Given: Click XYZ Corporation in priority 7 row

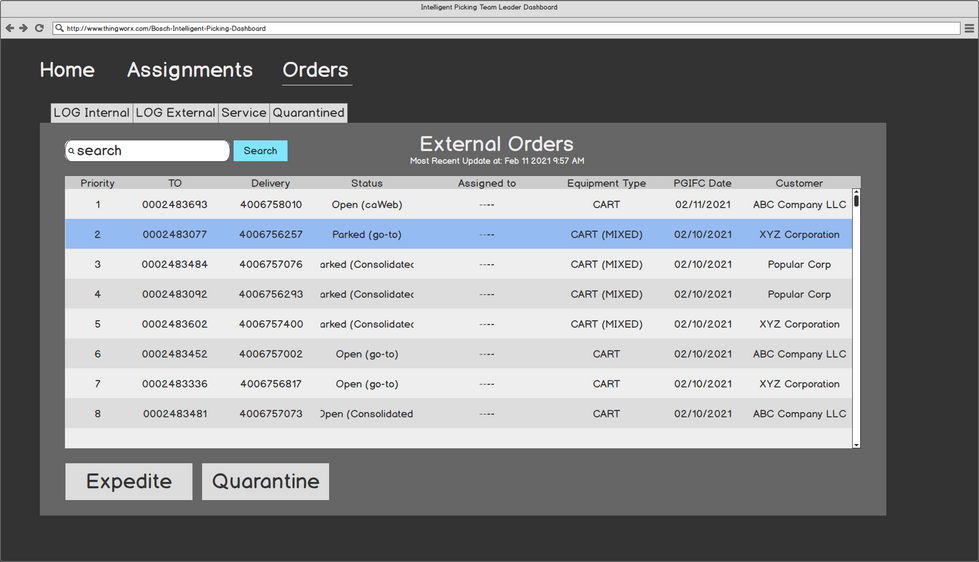Looking at the screenshot, I should pos(800,385).
